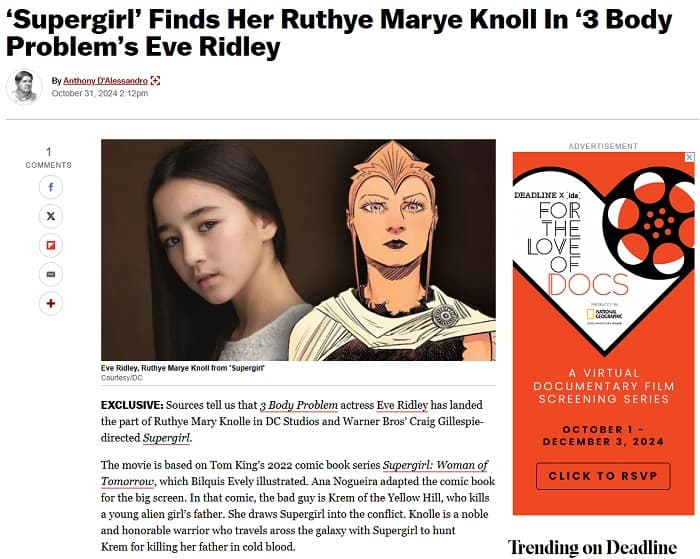The image size is (700, 559).
Task: Share article on Facebook
Action: tap(50, 187)
